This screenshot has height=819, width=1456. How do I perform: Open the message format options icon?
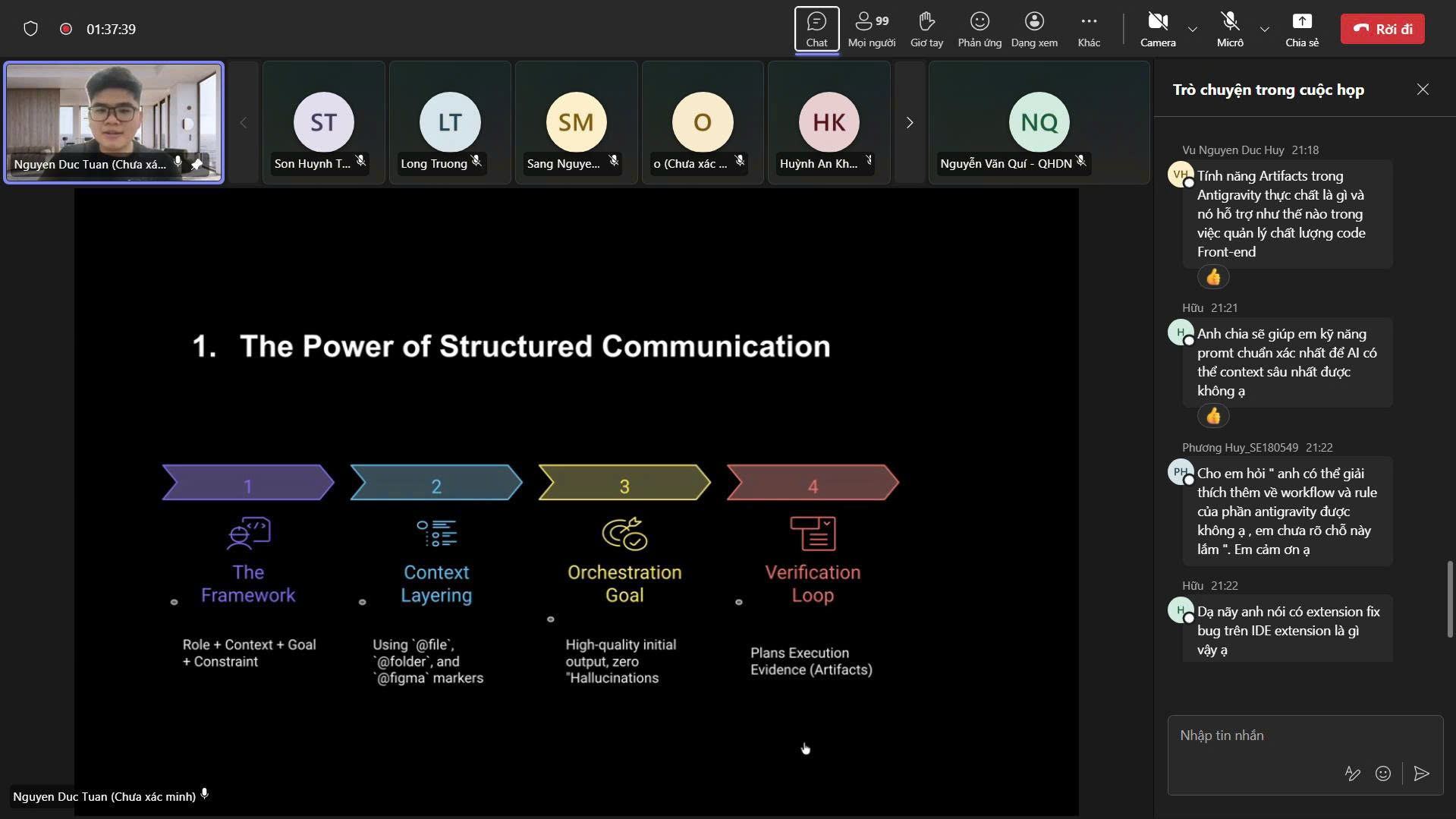(x=1352, y=773)
